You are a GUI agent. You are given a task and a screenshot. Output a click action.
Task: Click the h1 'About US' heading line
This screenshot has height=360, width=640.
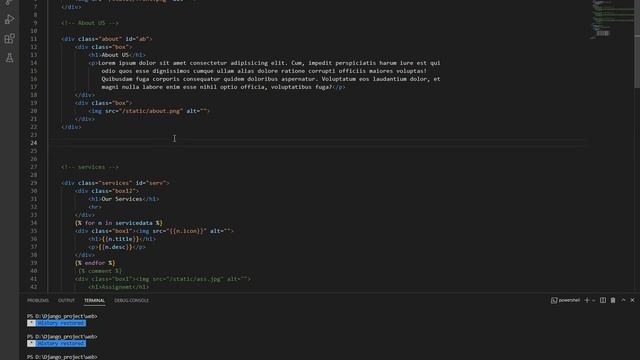point(117,55)
